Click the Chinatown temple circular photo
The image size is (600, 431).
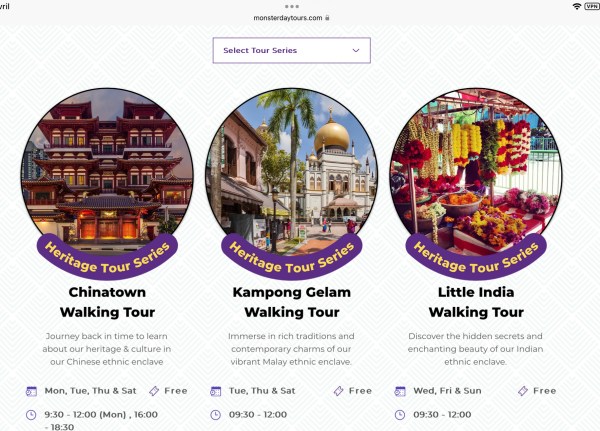(107, 170)
